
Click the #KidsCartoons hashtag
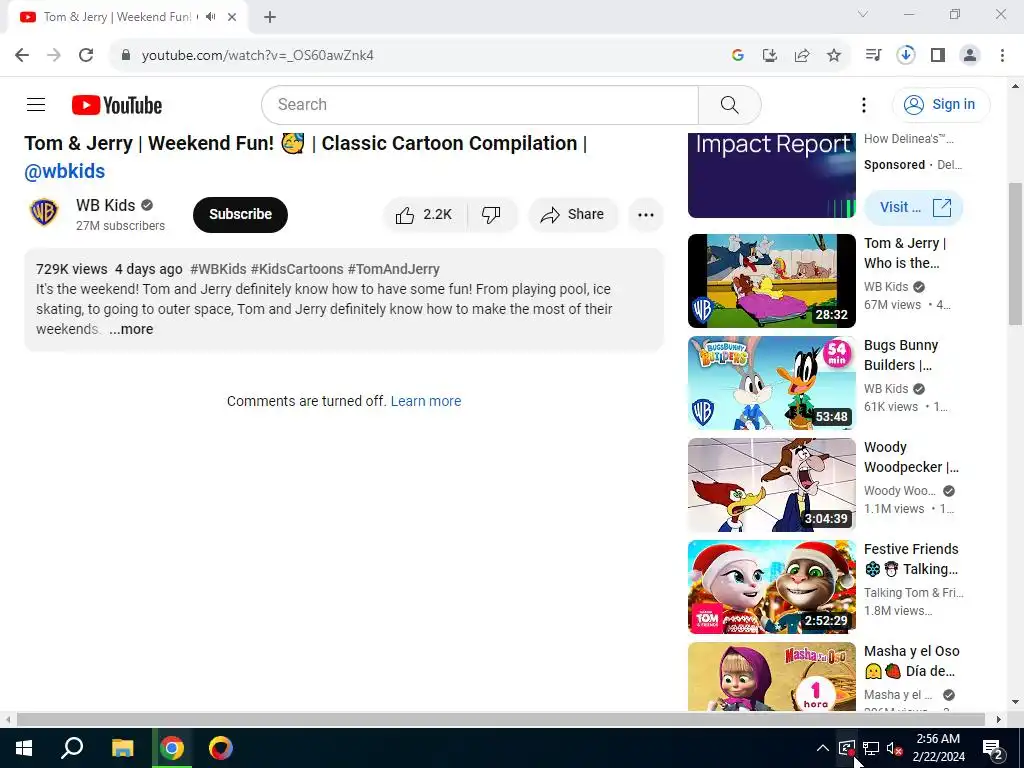pyautogui.click(x=297, y=269)
